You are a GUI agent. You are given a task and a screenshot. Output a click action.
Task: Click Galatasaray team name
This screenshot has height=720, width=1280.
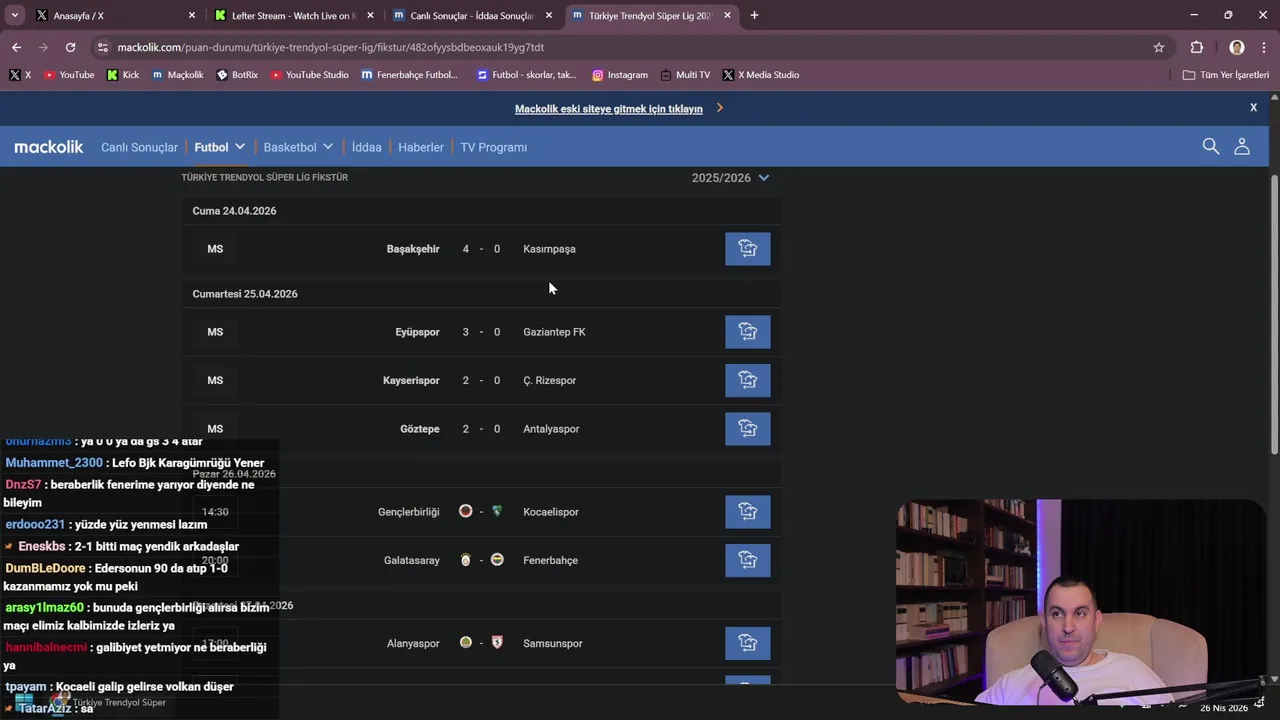coord(412,560)
